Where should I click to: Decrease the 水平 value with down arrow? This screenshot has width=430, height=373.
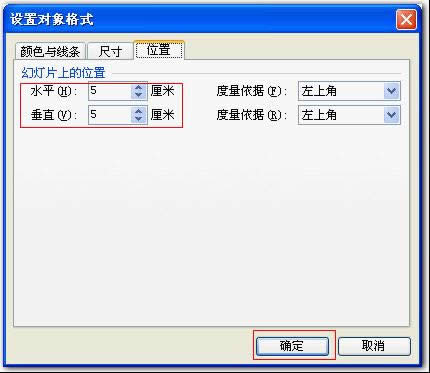139,95
